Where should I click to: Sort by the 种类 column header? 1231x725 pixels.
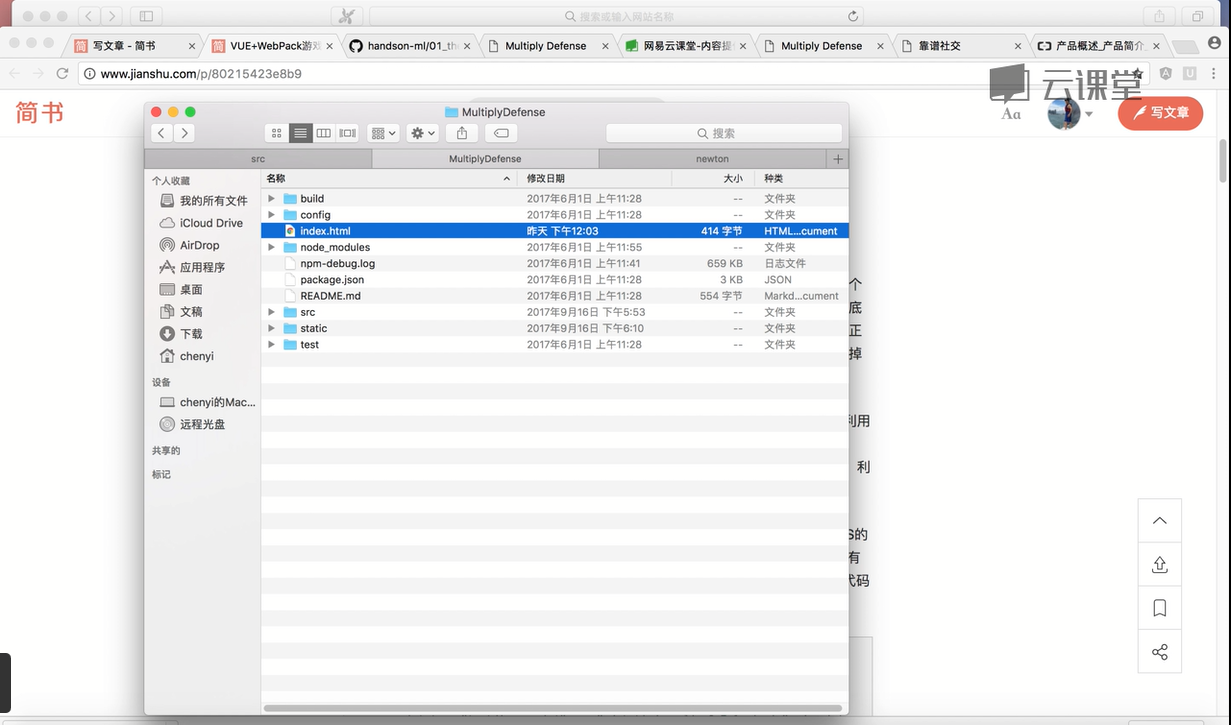click(x=803, y=178)
